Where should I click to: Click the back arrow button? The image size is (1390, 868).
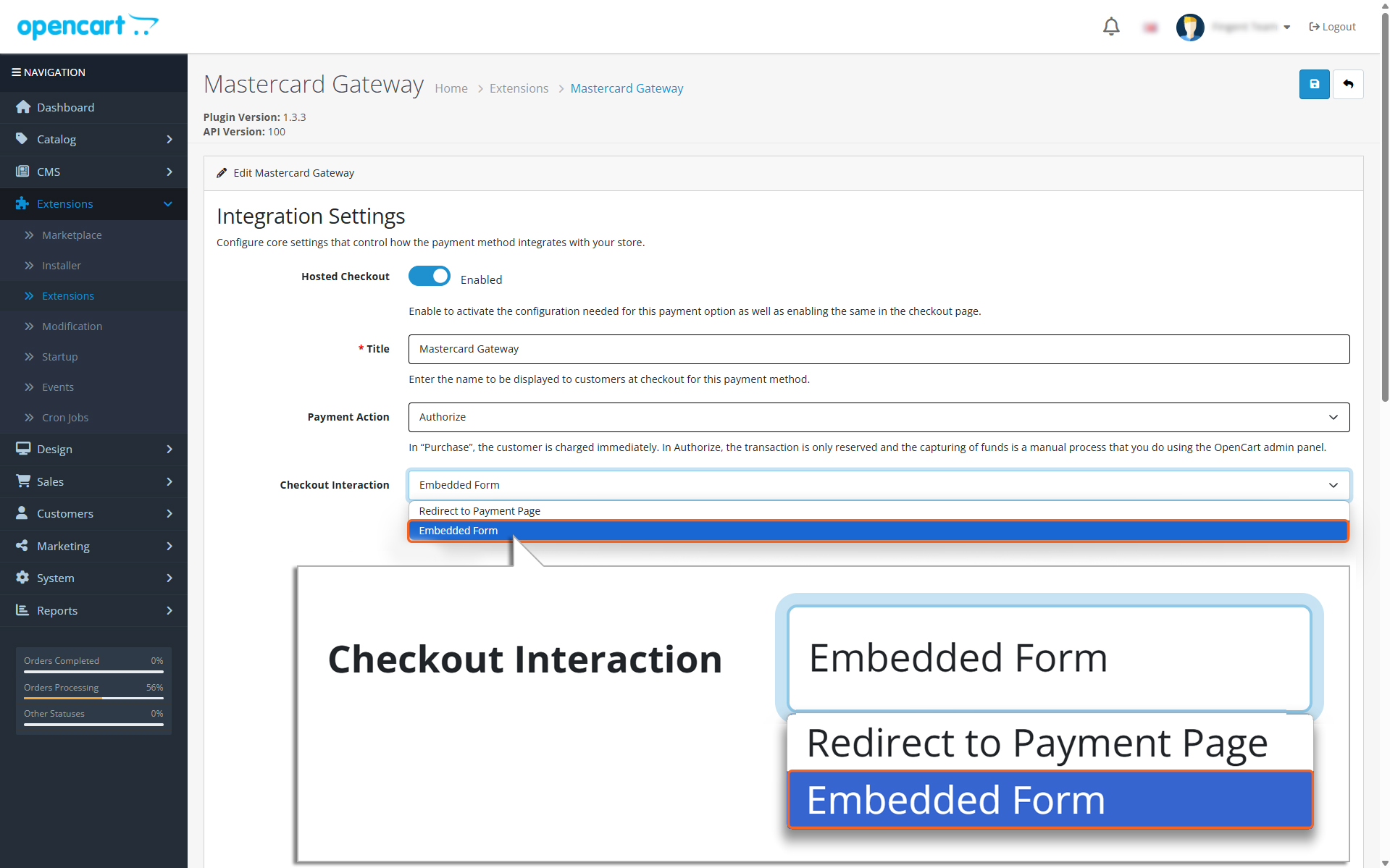1348,84
